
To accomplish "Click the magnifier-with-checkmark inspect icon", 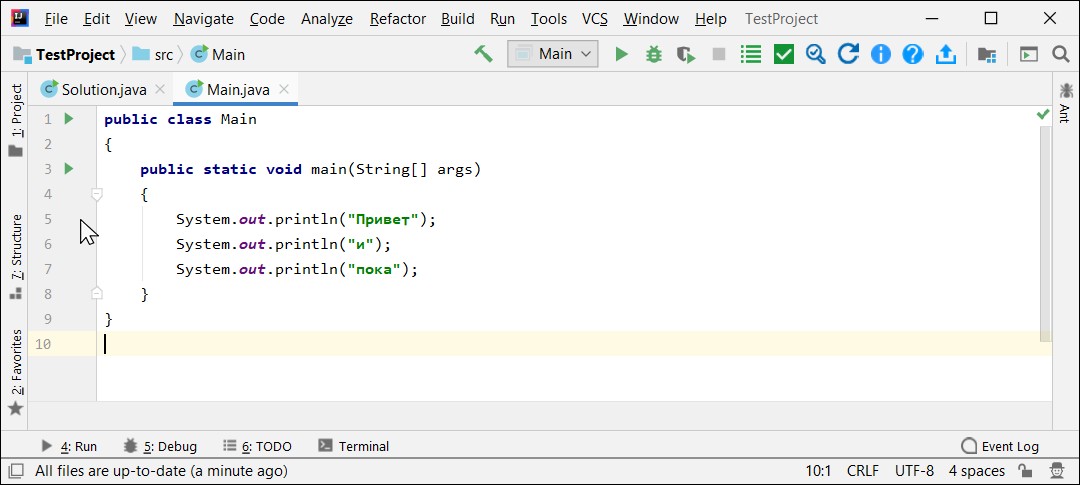I will [816, 54].
